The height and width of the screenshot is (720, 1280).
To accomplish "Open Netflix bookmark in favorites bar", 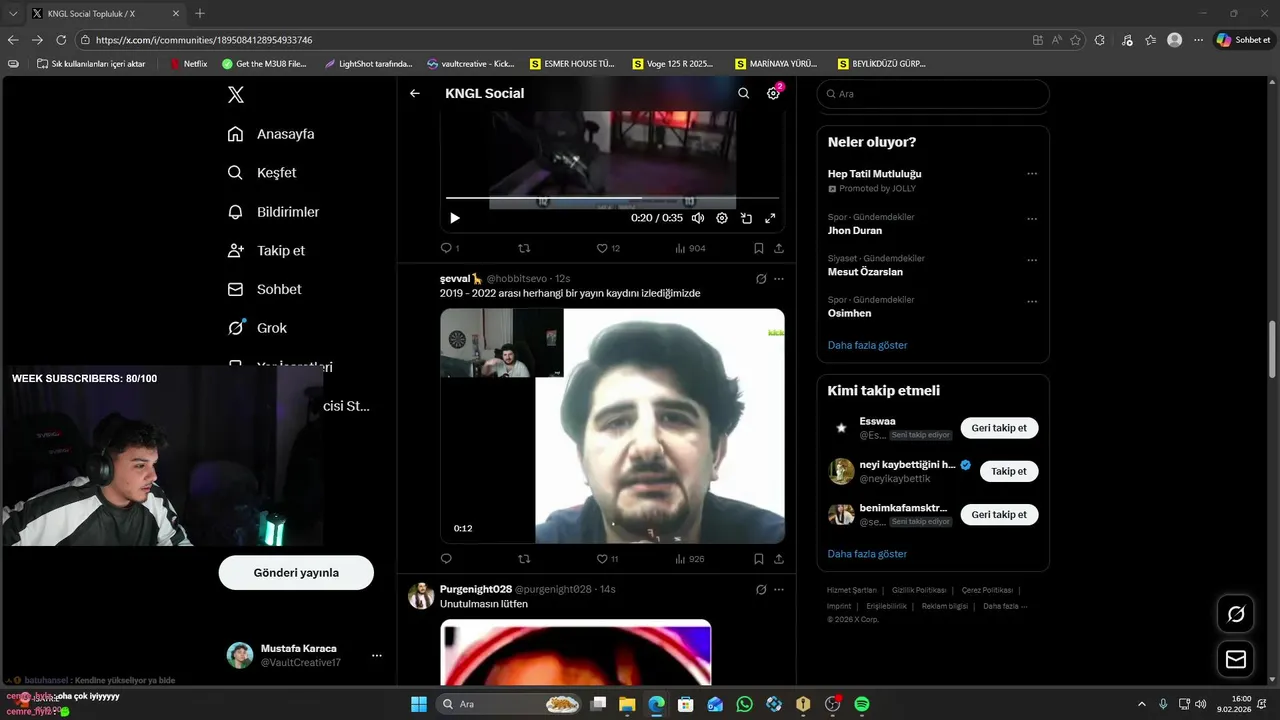I will click(188, 63).
